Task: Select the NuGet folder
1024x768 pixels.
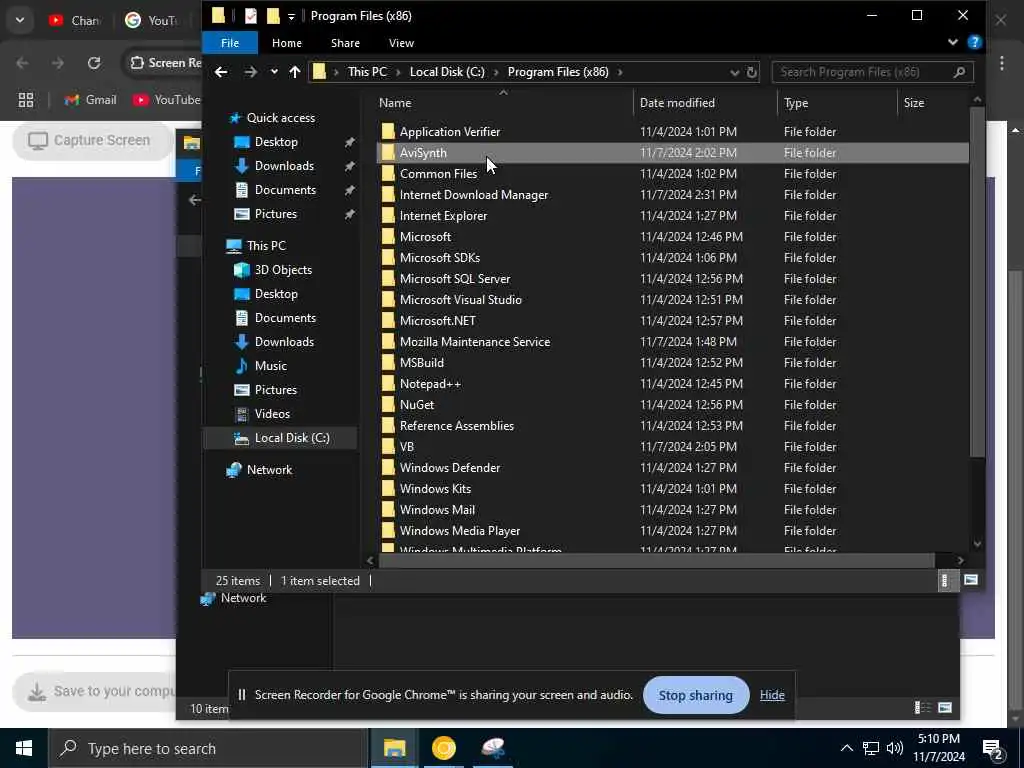Action: click(417, 405)
